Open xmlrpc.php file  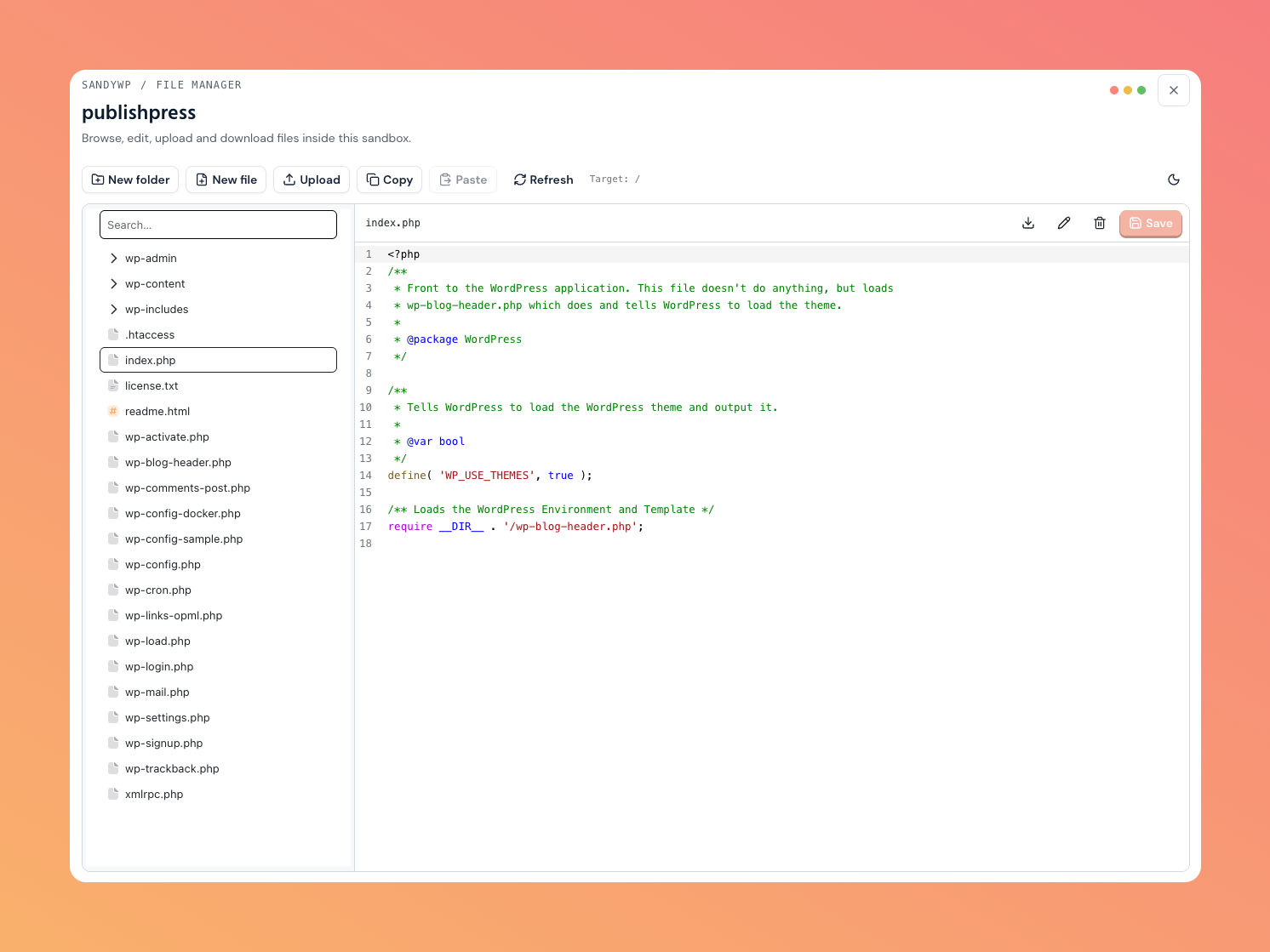218,795
